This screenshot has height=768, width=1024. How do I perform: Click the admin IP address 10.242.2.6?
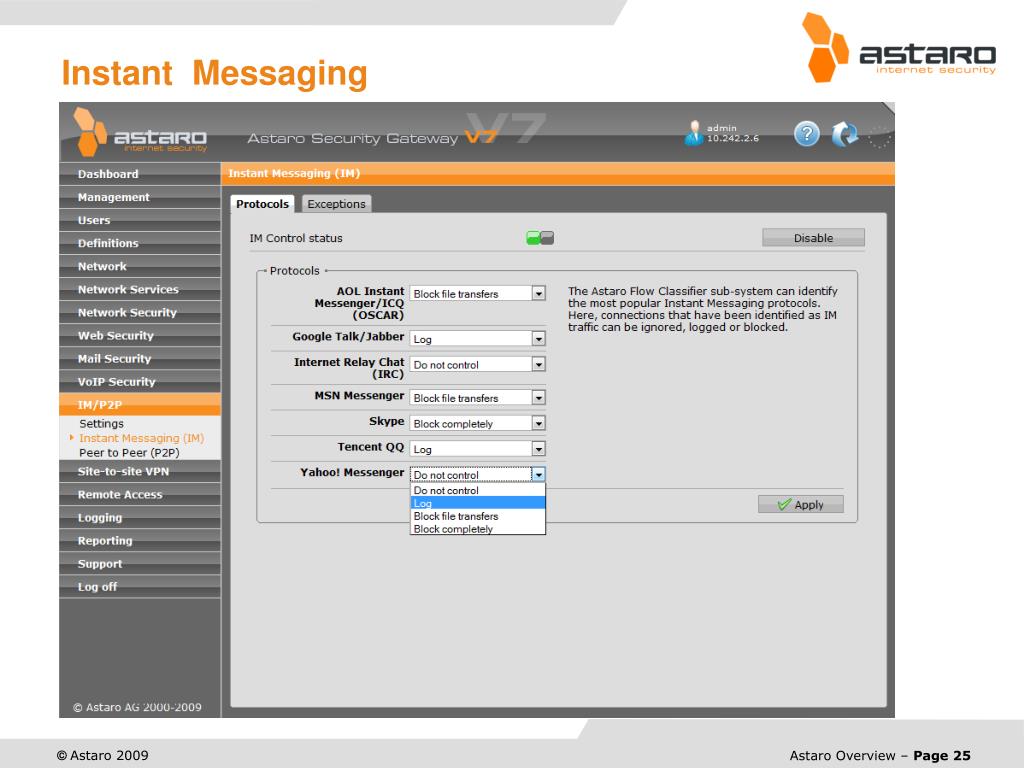point(733,138)
